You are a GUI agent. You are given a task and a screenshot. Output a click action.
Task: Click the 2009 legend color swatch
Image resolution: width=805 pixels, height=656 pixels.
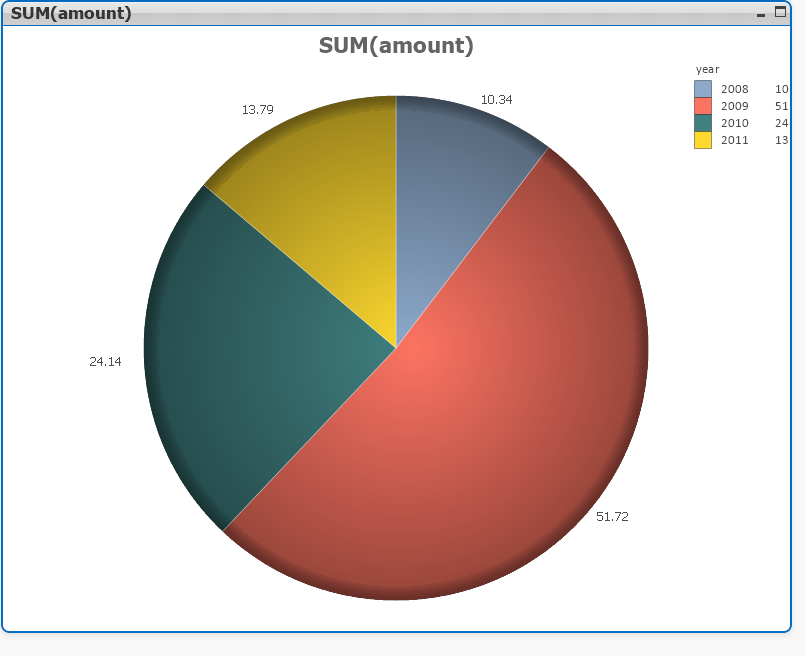coord(704,105)
